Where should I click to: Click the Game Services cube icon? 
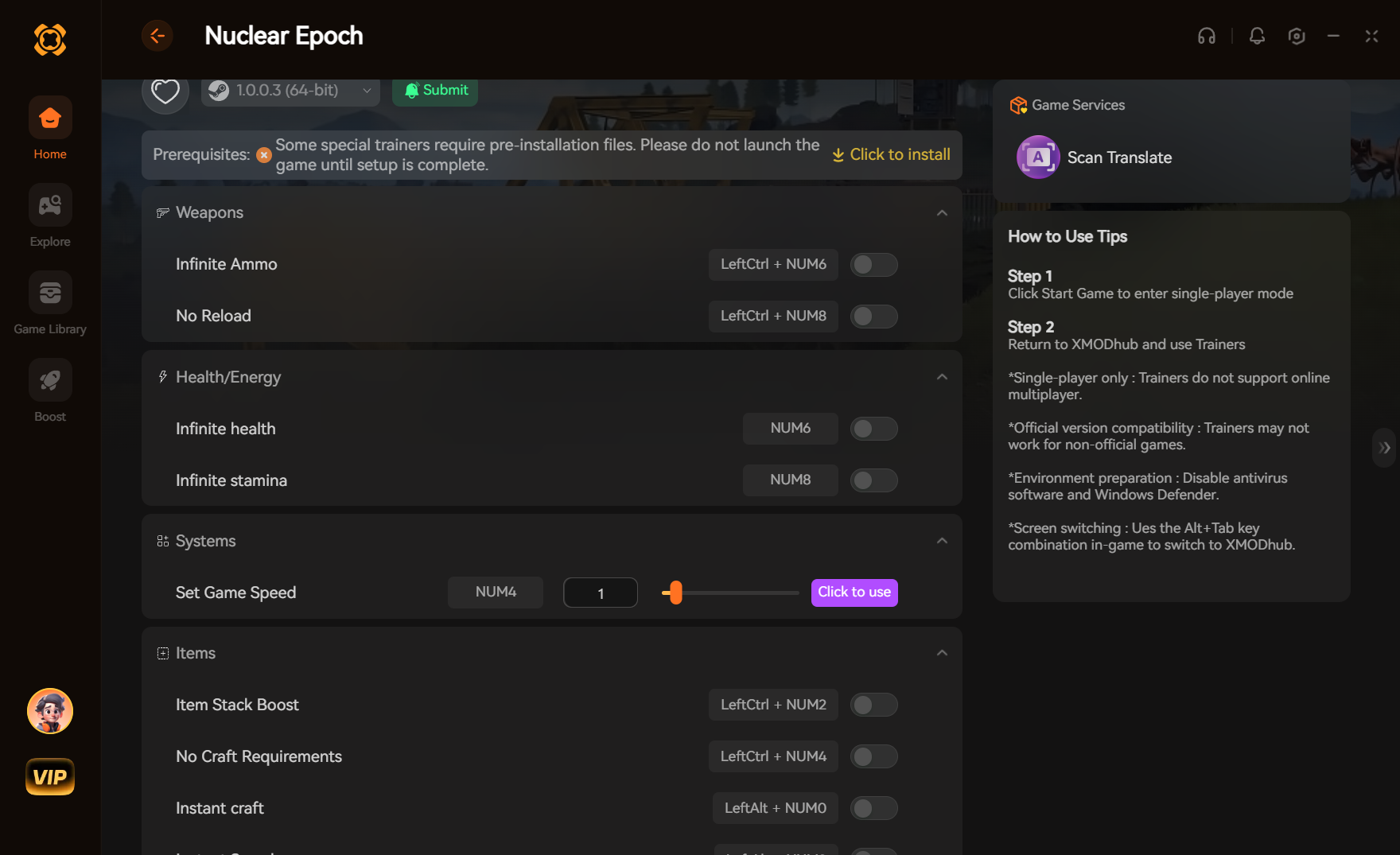[1018, 105]
